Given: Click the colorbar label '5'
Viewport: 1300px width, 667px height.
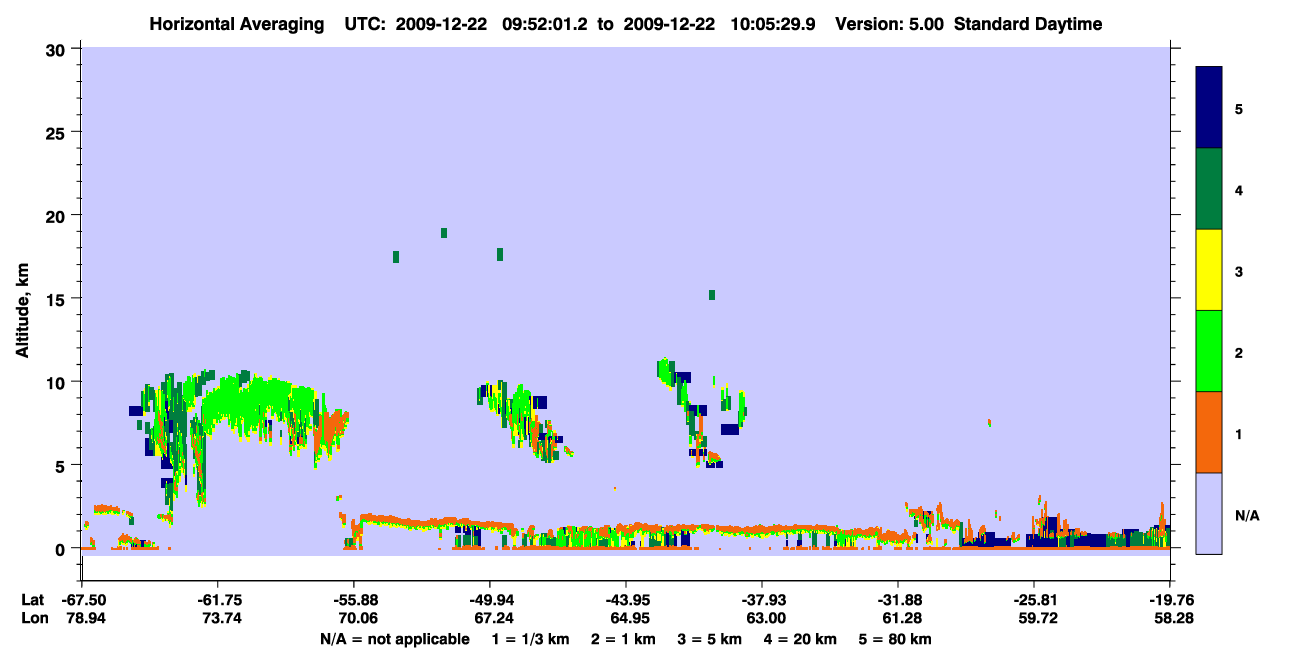Looking at the screenshot, I should (1239, 108).
